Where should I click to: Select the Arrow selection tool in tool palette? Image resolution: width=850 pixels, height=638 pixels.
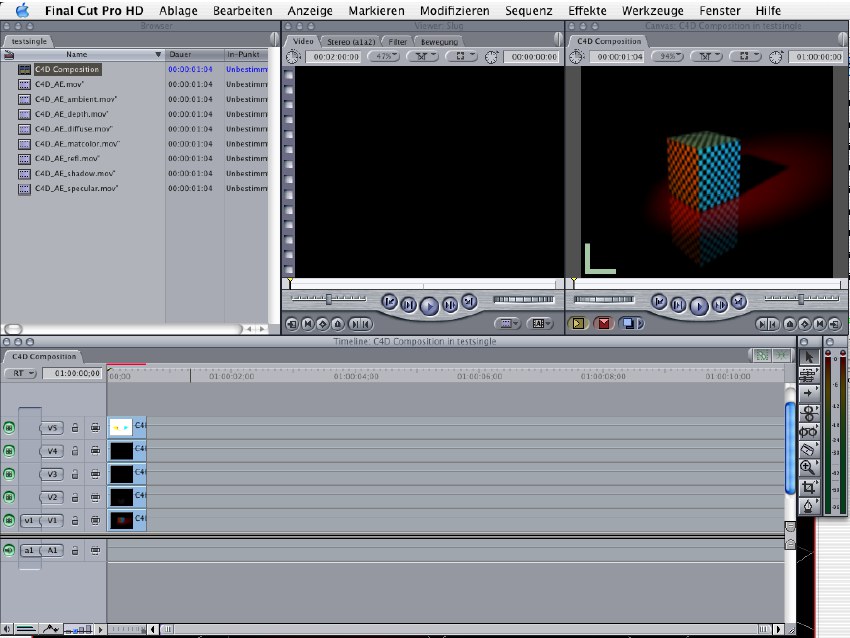click(809, 357)
